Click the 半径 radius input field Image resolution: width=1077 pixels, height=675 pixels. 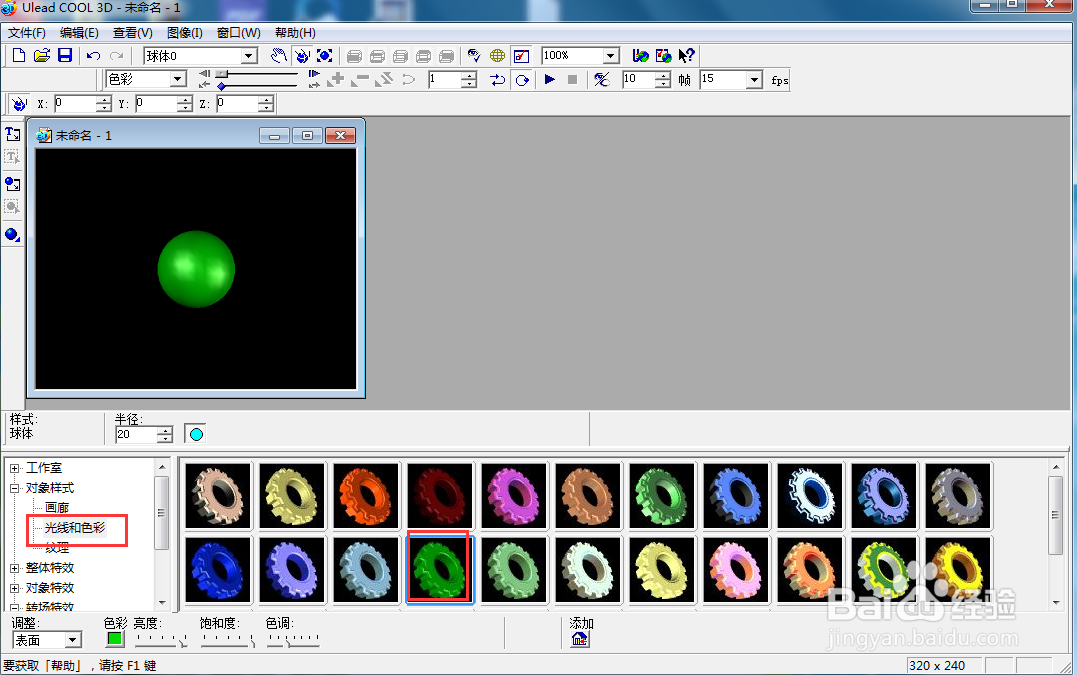pyautogui.click(x=136, y=435)
